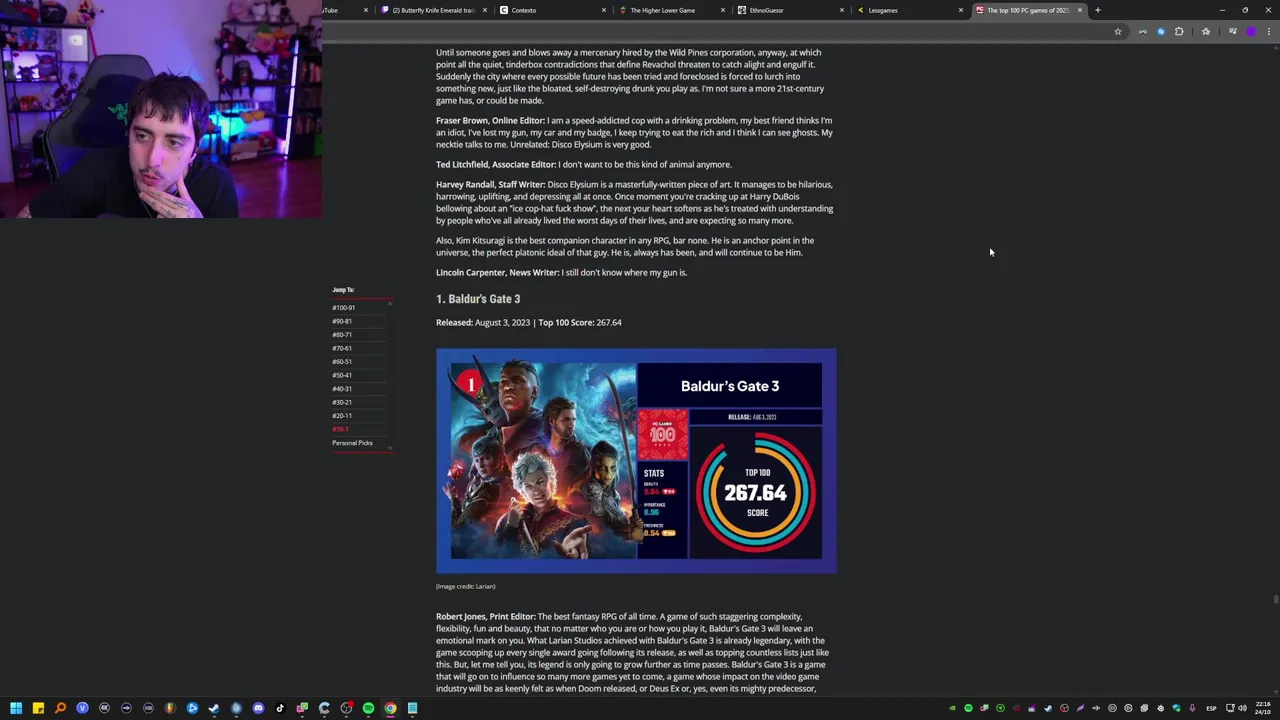1280x720 pixels.
Task: Open the purple Chrome profile avatar
Action: click(1251, 32)
